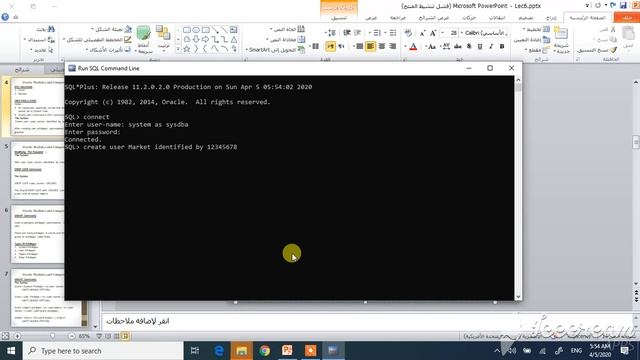Expand the slide Layout dropdown
640x360 pixels.
[x=537, y=29]
